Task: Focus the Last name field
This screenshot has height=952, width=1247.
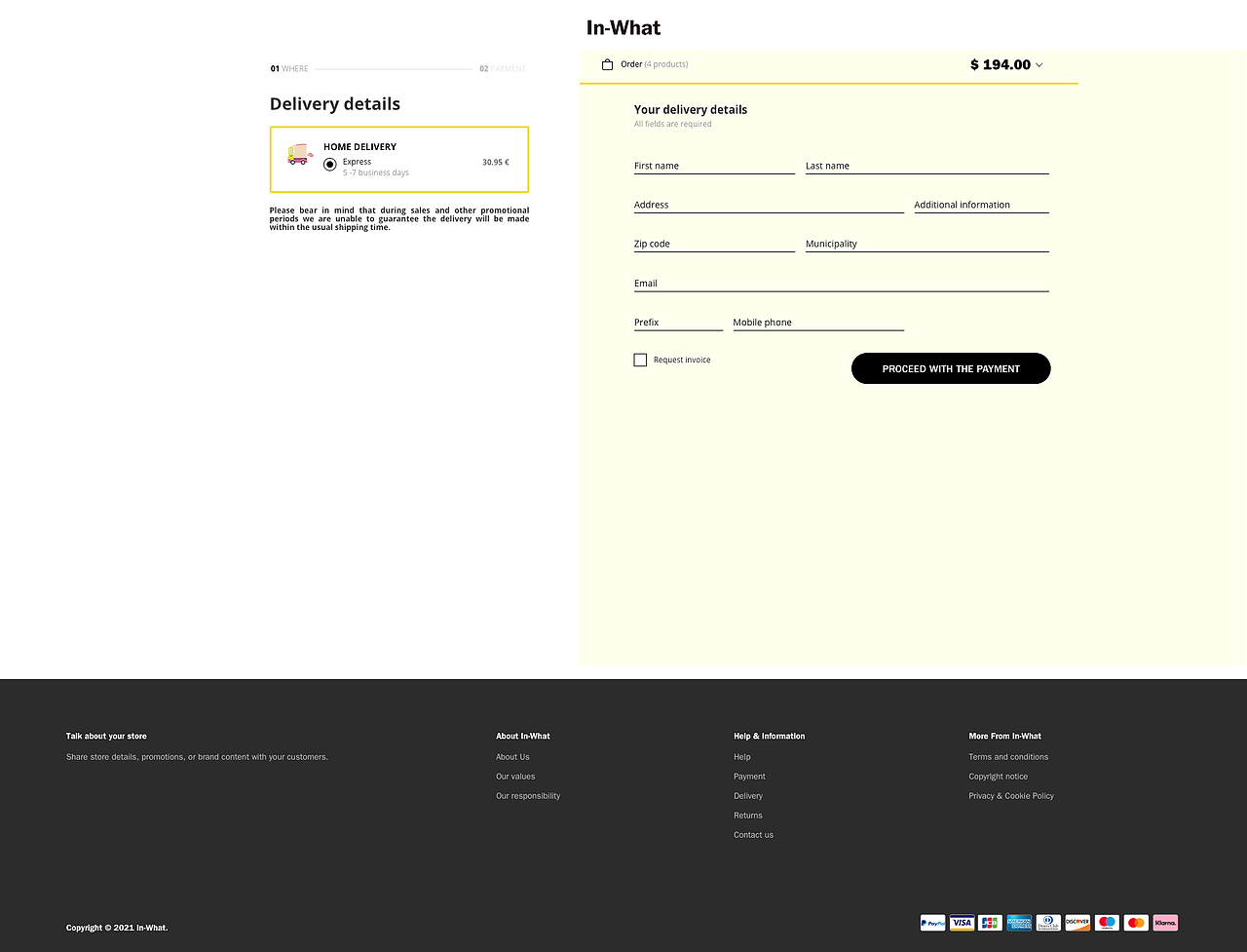Action: 927,166
